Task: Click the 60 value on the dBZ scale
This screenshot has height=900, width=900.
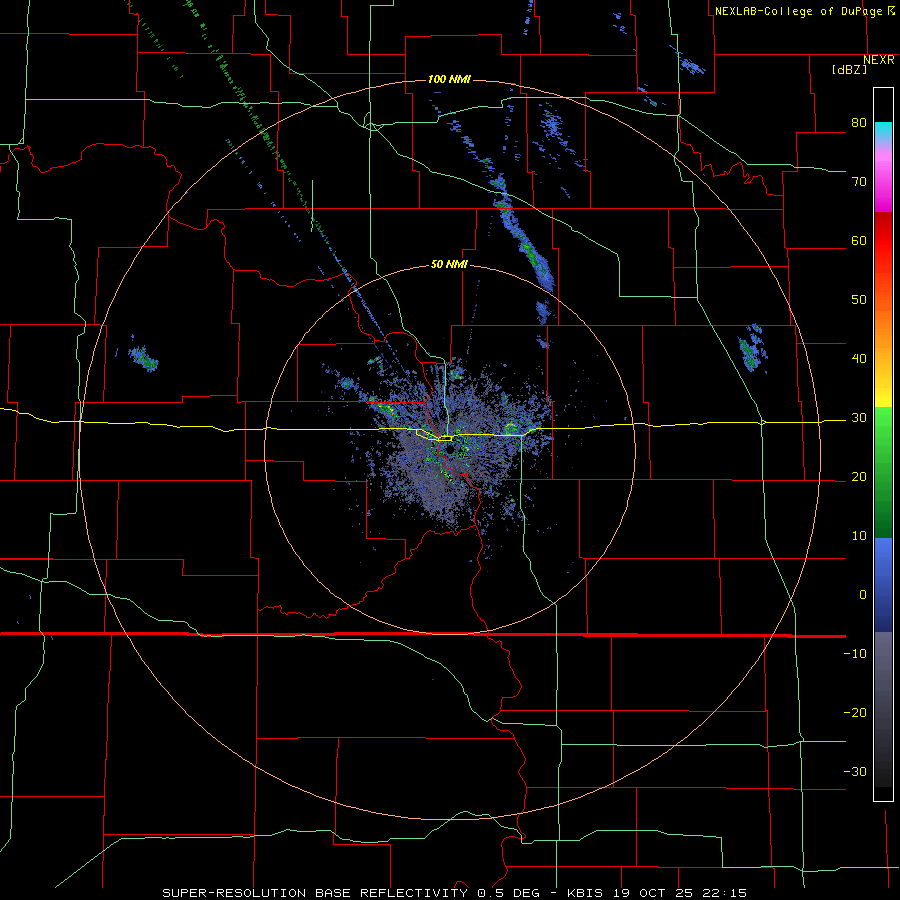Action: click(859, 240)
